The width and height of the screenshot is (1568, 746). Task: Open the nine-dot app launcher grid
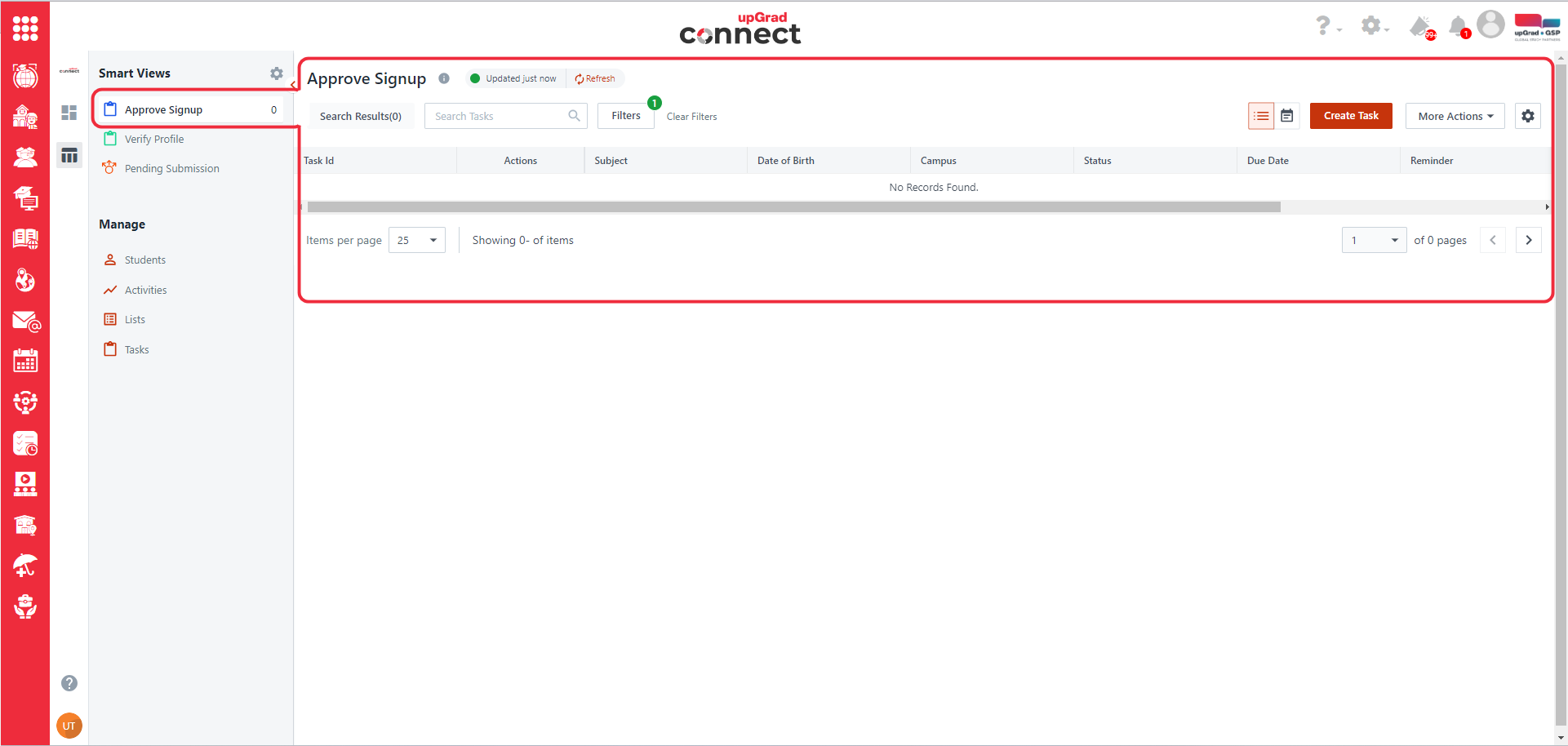click(25, 29)
